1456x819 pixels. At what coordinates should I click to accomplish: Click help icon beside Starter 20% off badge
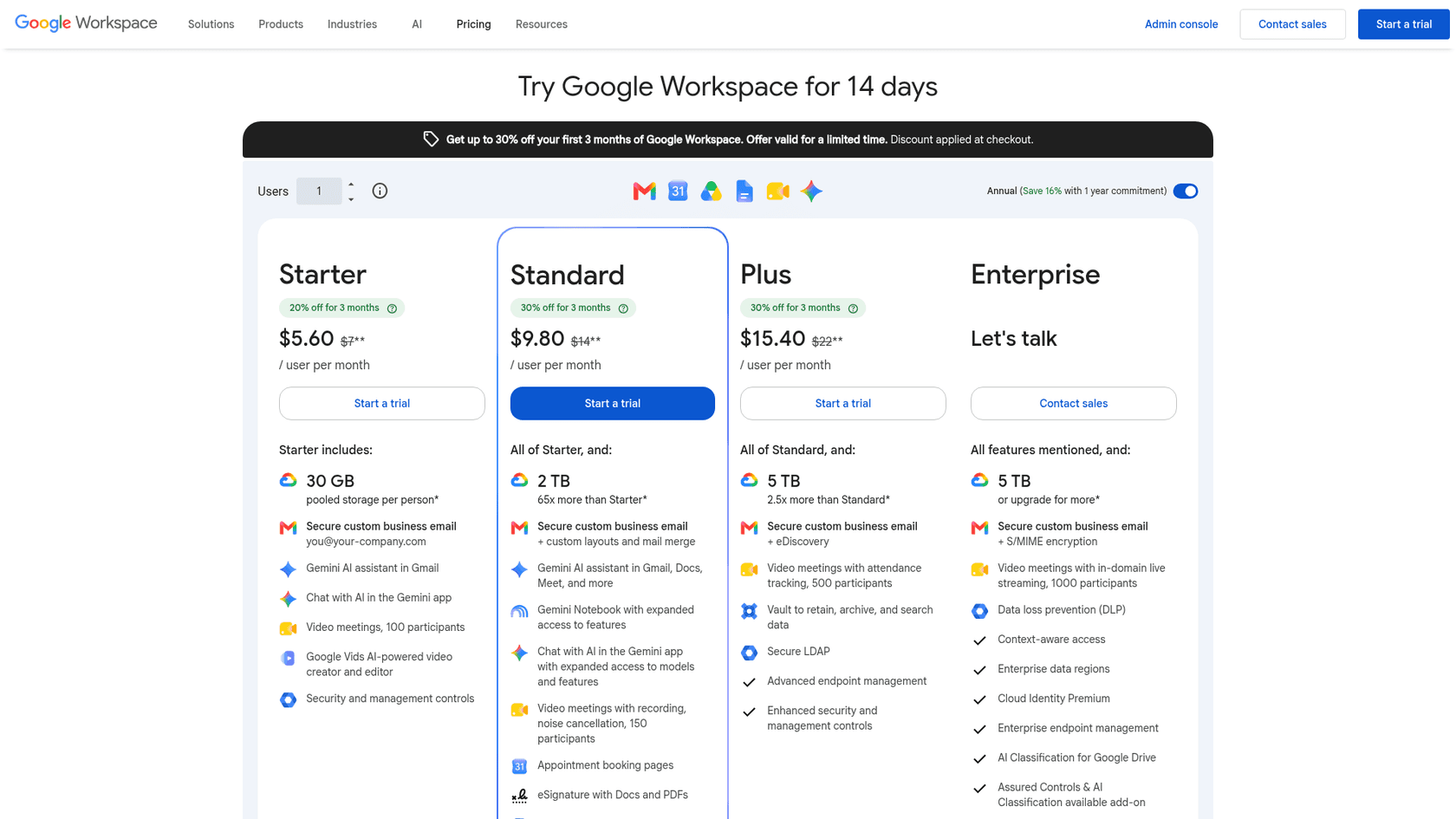click(392, 309)
